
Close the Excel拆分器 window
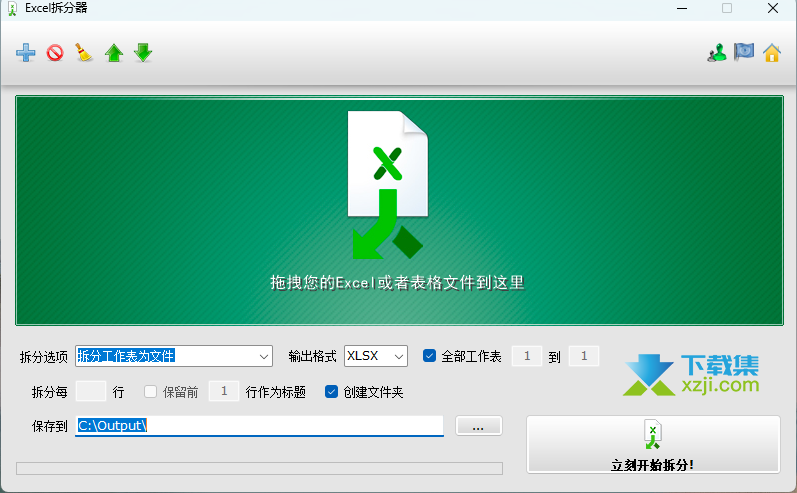point(773,8)
